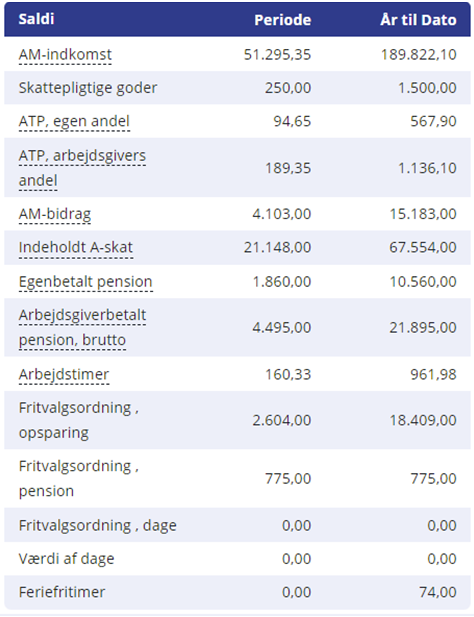The height and width of the screenshot is (617, 474).
Task: Select the Saldi column header
Action: [36, 19]
